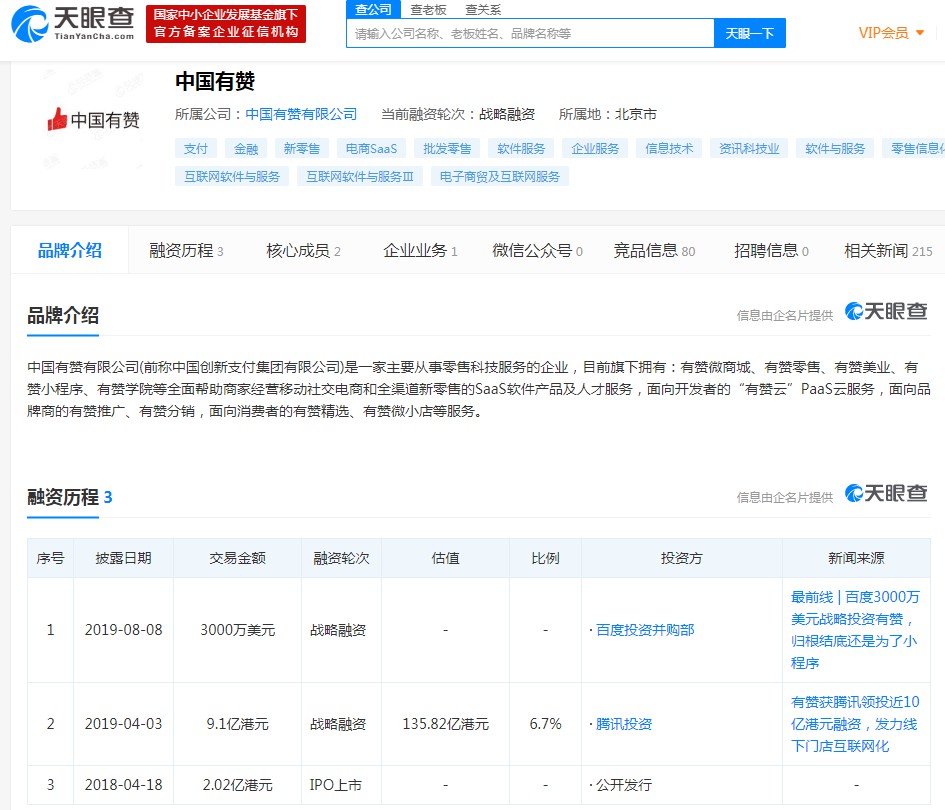Switch to the 核心成员 tab
945x810 pixels.
click(x=303, y=250)
